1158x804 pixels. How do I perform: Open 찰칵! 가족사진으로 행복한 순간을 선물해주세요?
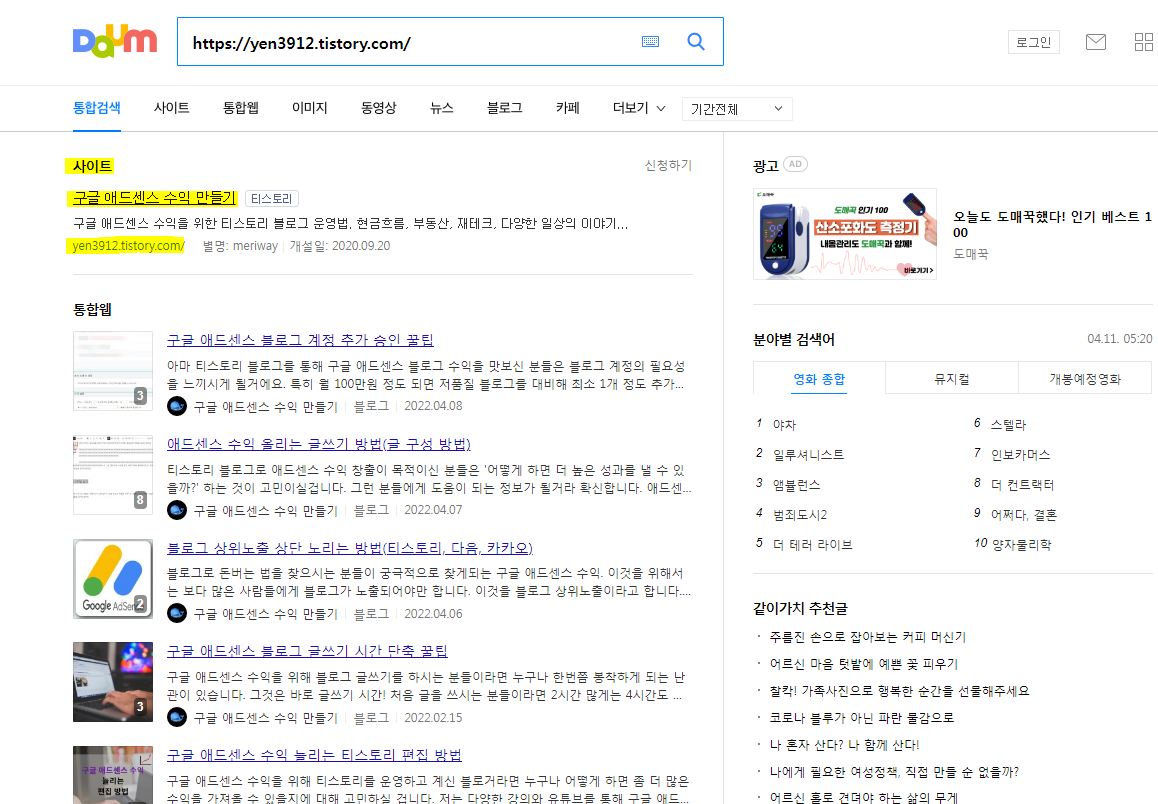pos(899,691)
